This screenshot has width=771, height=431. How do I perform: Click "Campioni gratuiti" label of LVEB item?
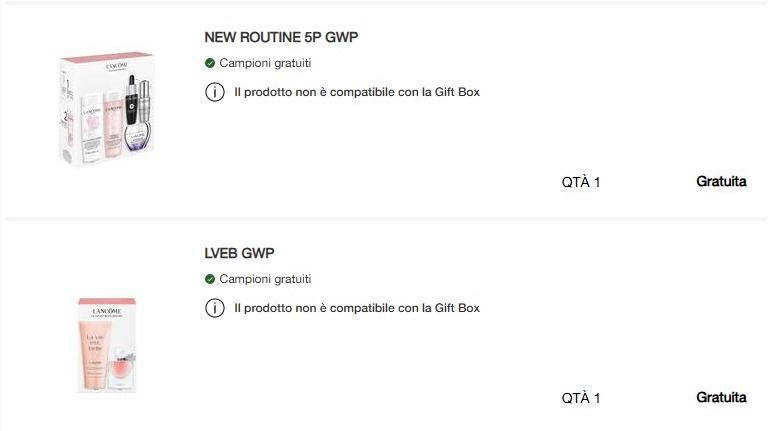(x=265, y=279)
